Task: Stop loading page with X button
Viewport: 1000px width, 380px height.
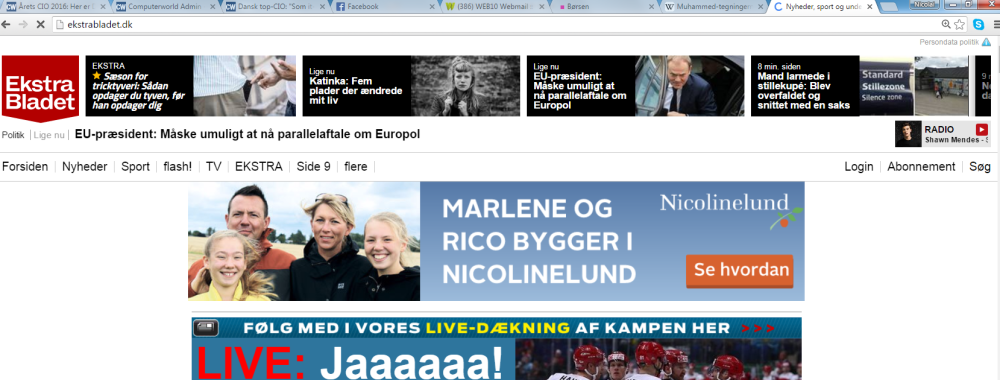Action: click(x=40, y=24)
